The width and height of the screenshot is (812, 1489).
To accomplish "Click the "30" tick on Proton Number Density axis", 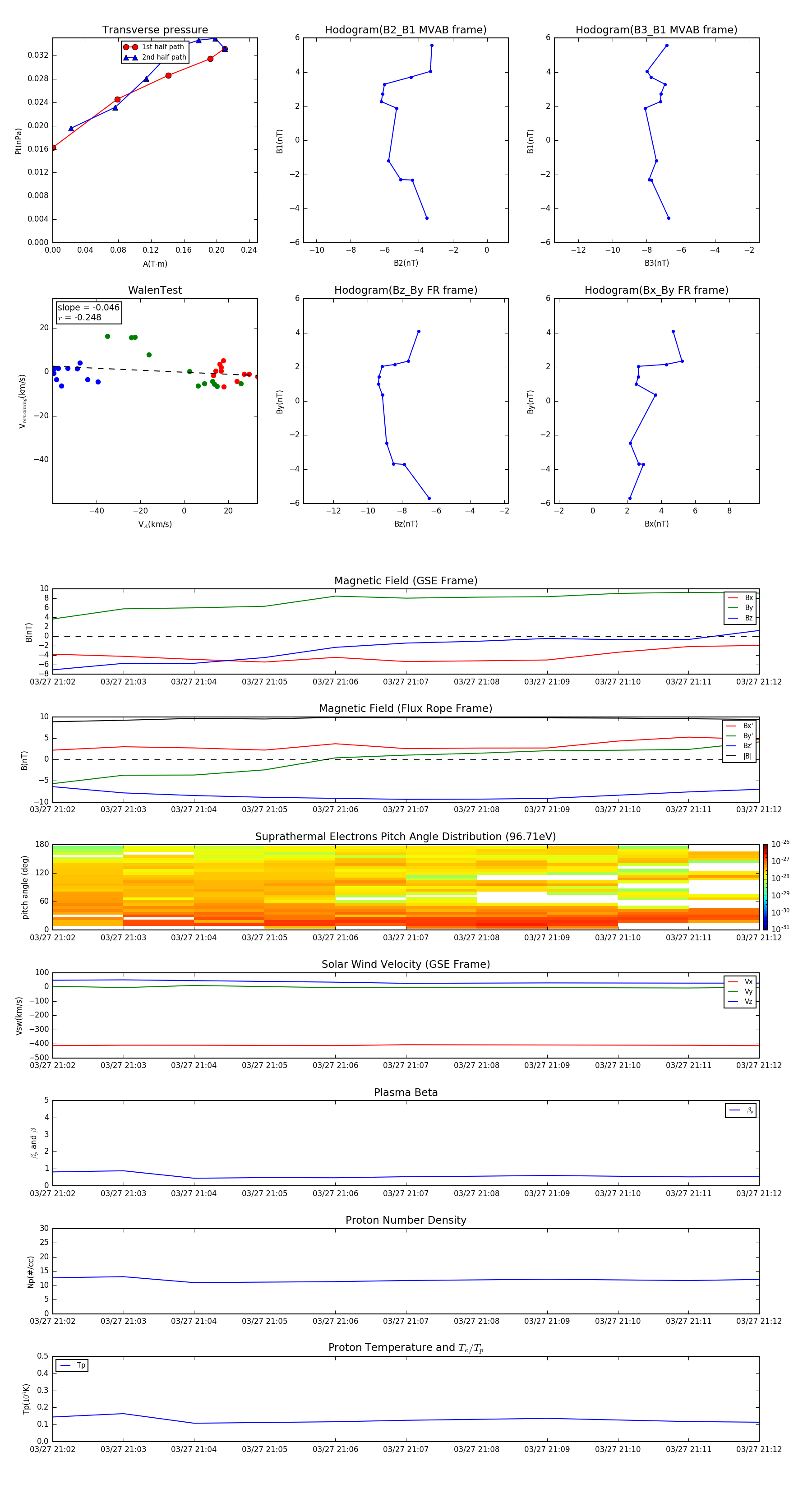I will [x=45, y=1228].
